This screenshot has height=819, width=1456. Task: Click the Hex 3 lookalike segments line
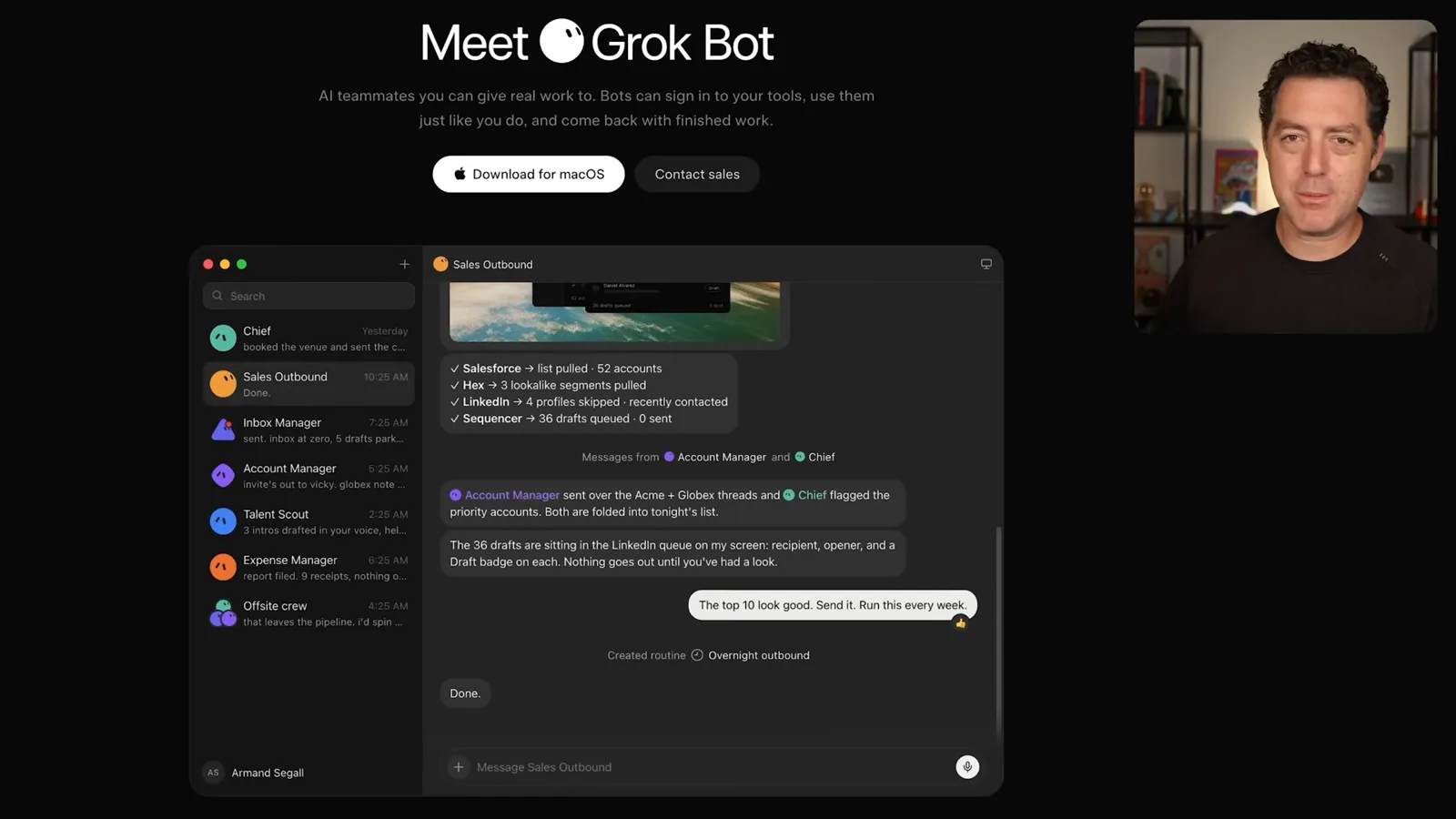coord(548,385)
